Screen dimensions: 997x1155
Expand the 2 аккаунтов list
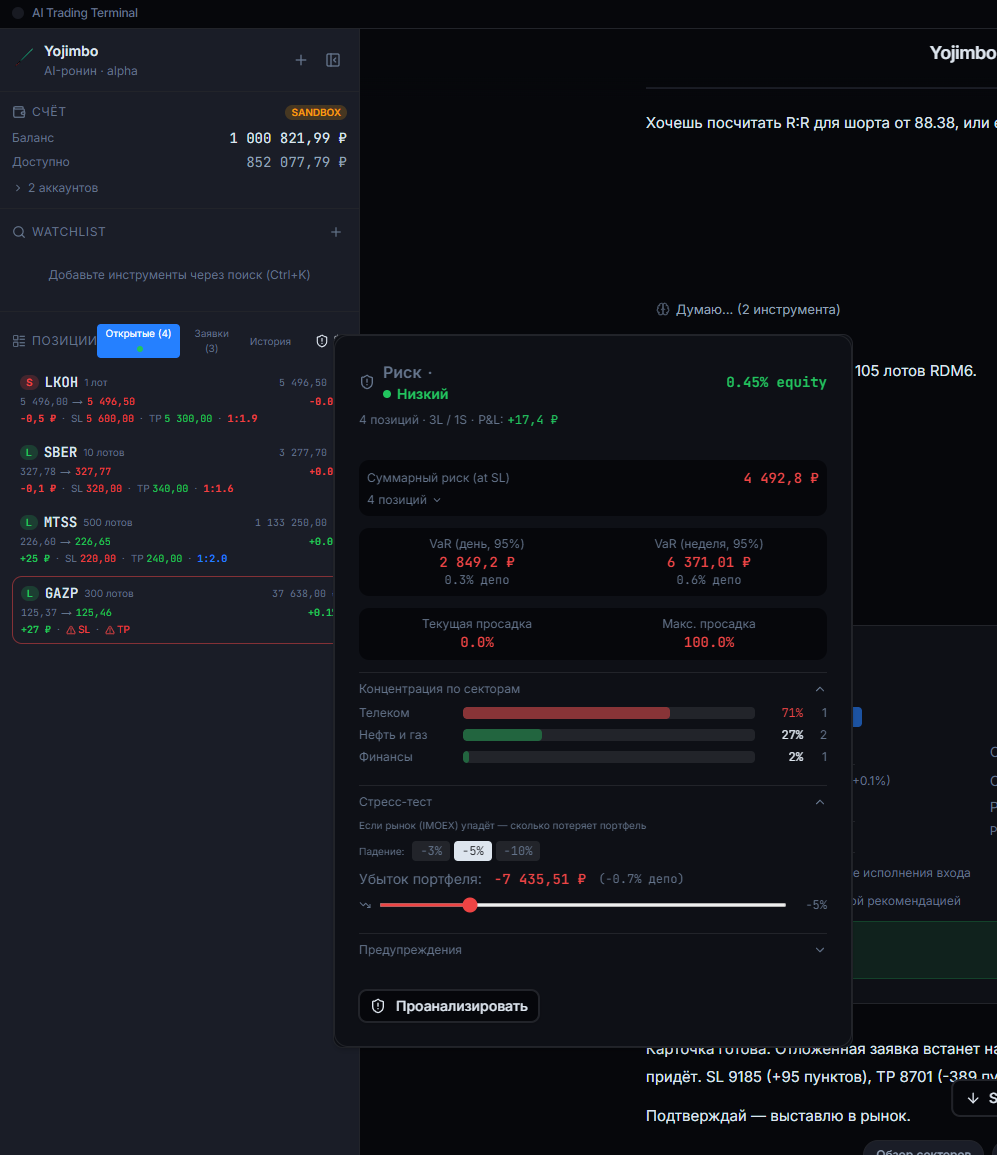[x=56, y=188]
